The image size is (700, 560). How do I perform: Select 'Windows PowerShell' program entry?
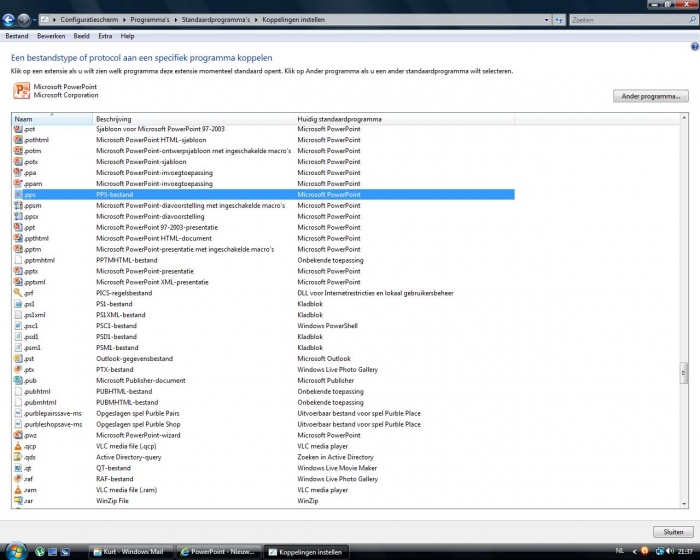pyautogui.click(x=327, y=326)
